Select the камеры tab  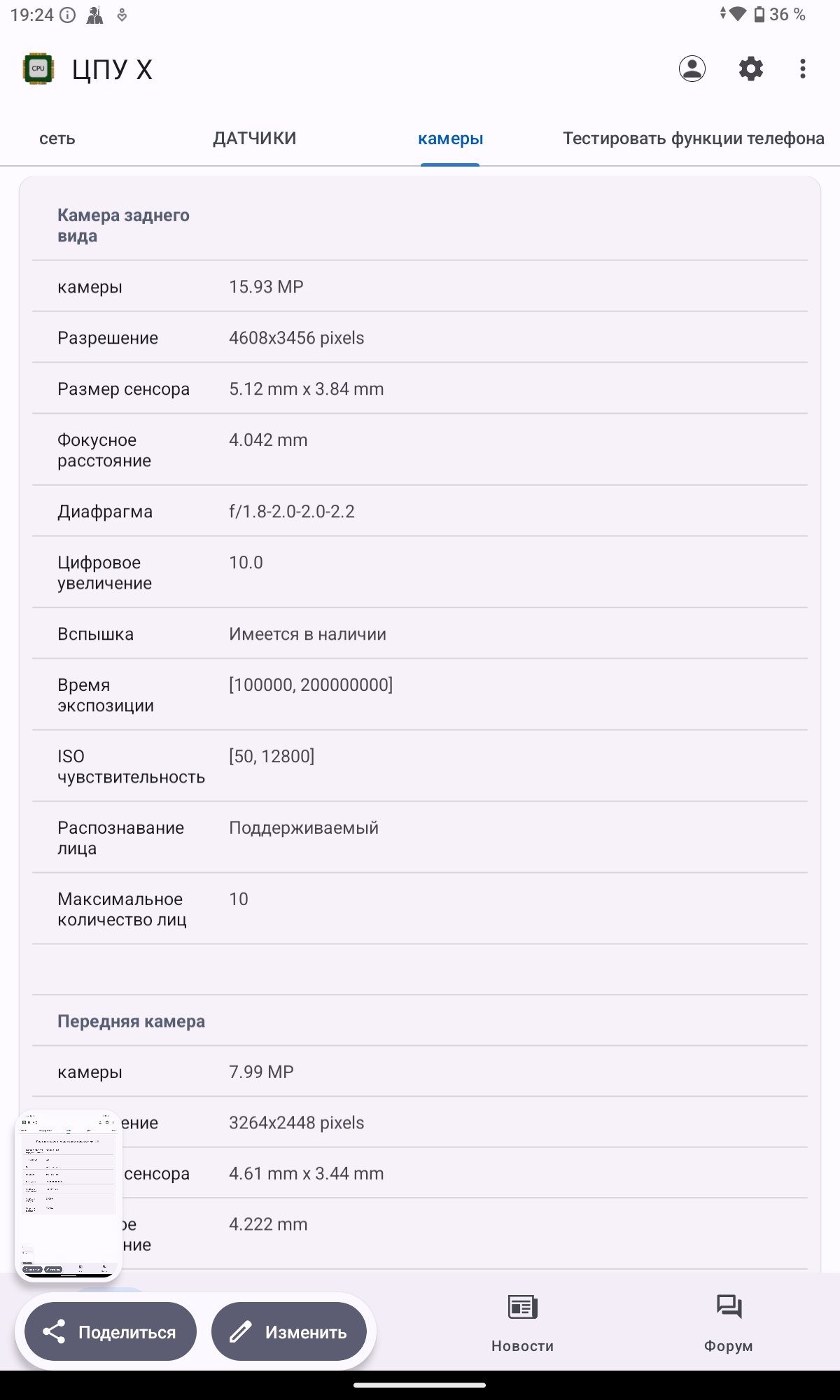(450, 139)
